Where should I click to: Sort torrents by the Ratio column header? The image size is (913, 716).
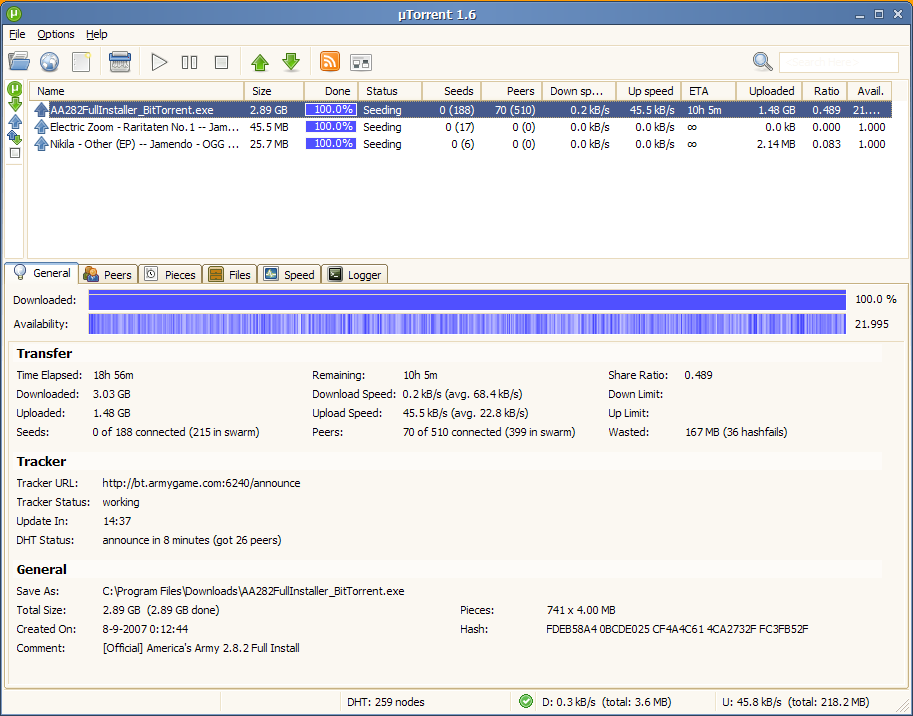[x=824, y=91]
